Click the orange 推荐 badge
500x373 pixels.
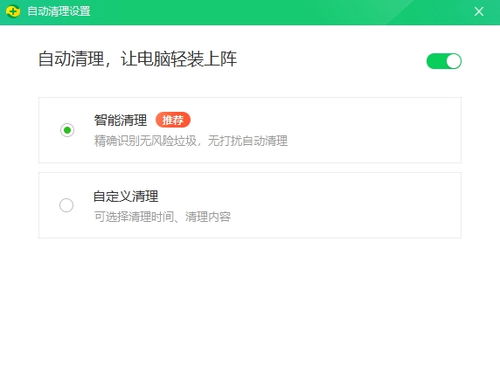coord(173,120)
